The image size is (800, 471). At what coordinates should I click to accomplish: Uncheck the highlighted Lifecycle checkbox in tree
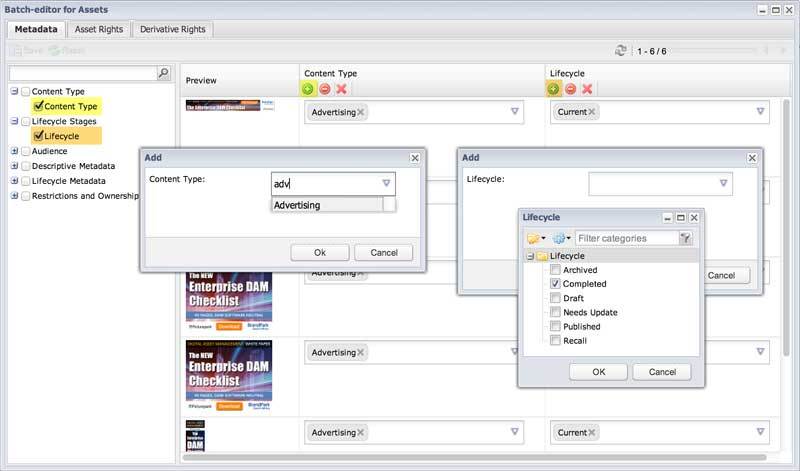pyautogui.click(x=38, y=136)
